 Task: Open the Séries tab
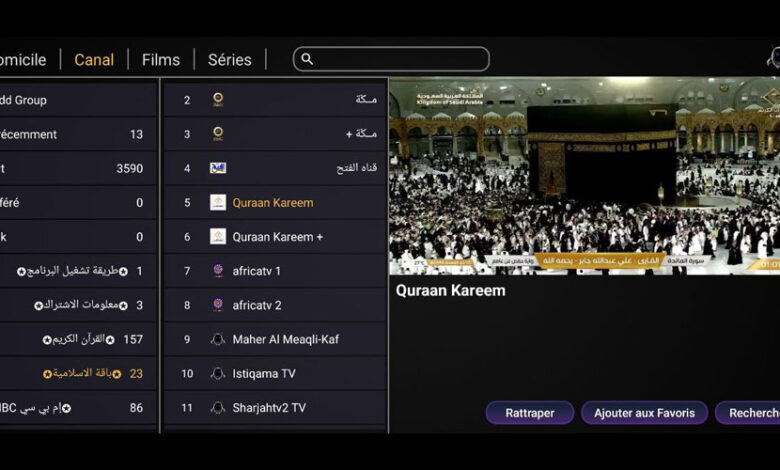click(230, 60)
